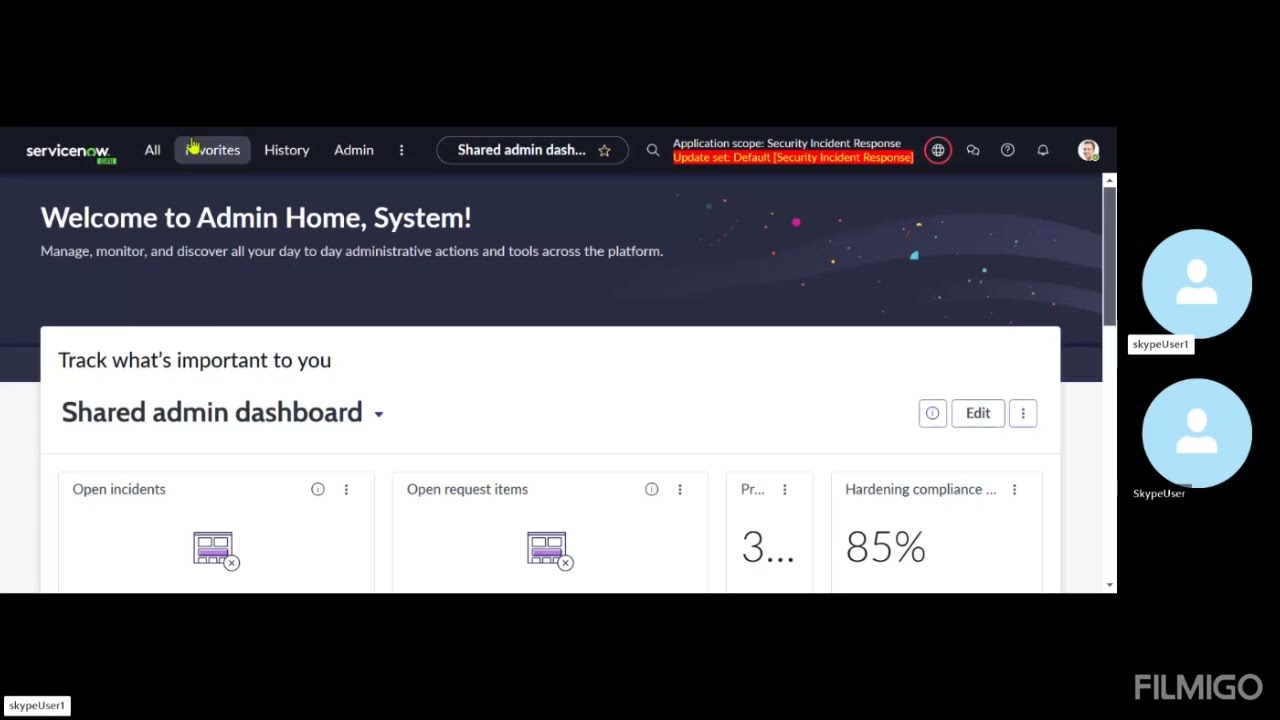The height and width of the screenshot is (720, 1280).
Task: Open the Hardening compliance widget options menu
Action: click(1014, 489)
